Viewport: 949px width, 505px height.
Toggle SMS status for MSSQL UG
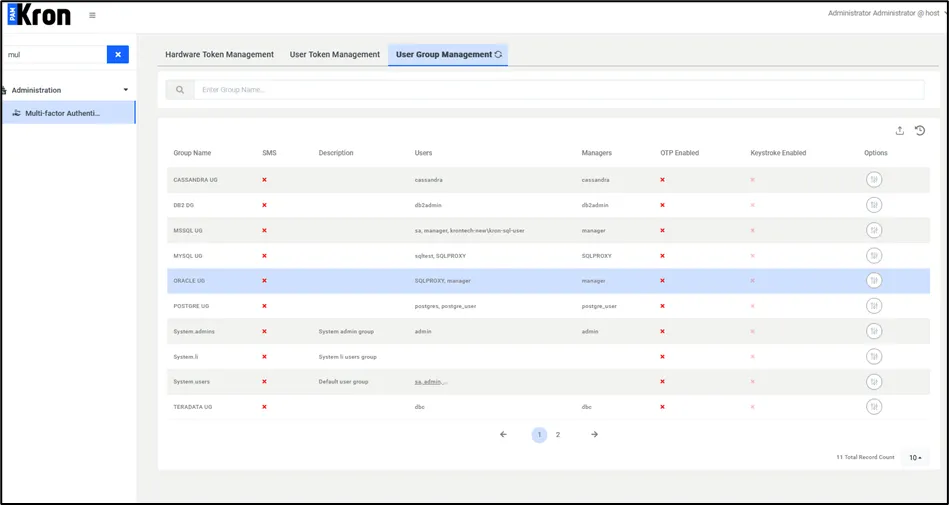tap(264, 231)
